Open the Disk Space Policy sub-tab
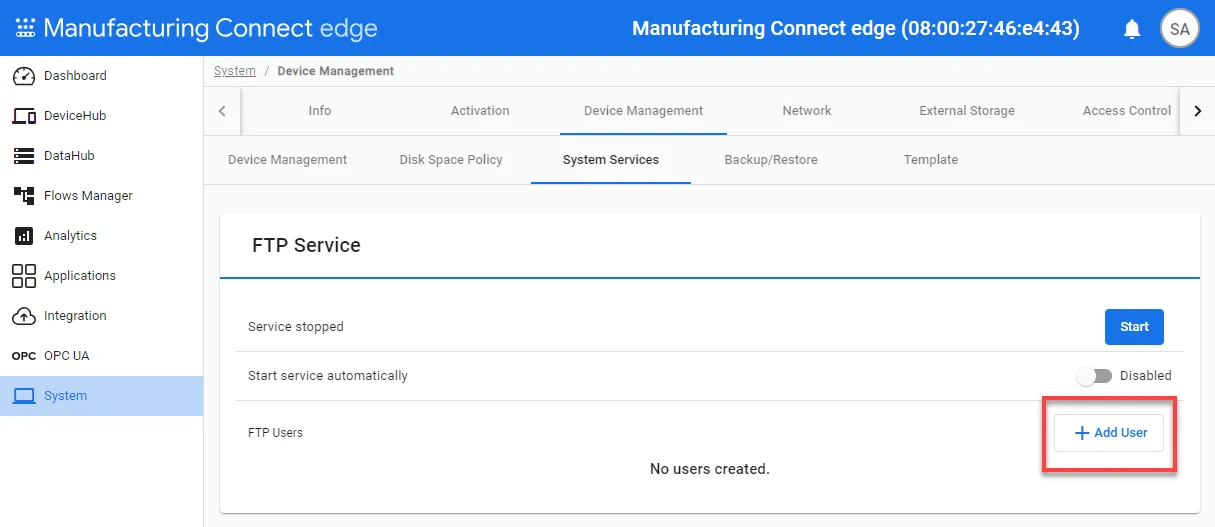The image size is (1215, 527). (x=451, y=160)
